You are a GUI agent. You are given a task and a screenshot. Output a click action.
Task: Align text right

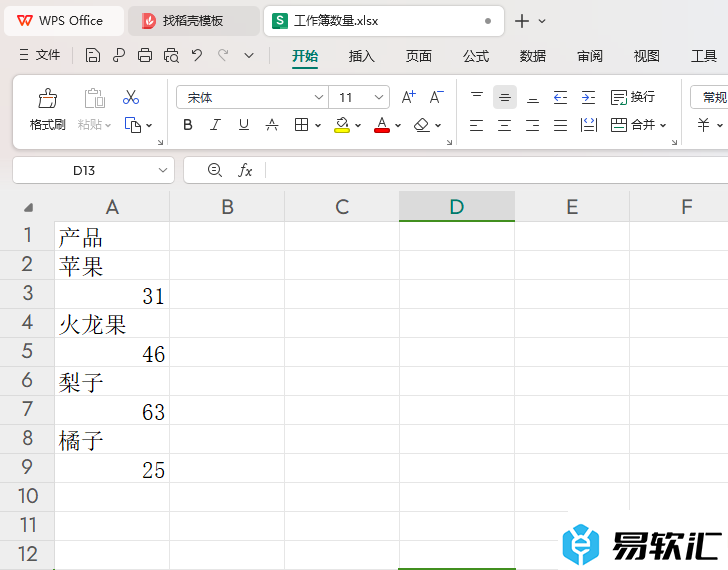533,125
